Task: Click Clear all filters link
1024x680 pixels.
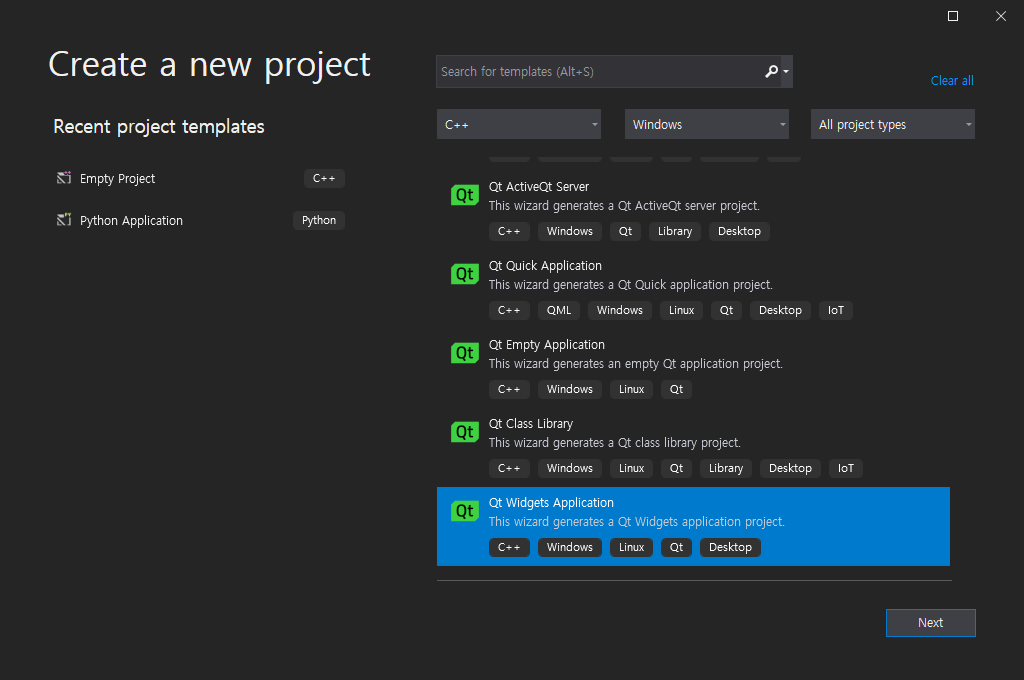Action: coord(952,80)
